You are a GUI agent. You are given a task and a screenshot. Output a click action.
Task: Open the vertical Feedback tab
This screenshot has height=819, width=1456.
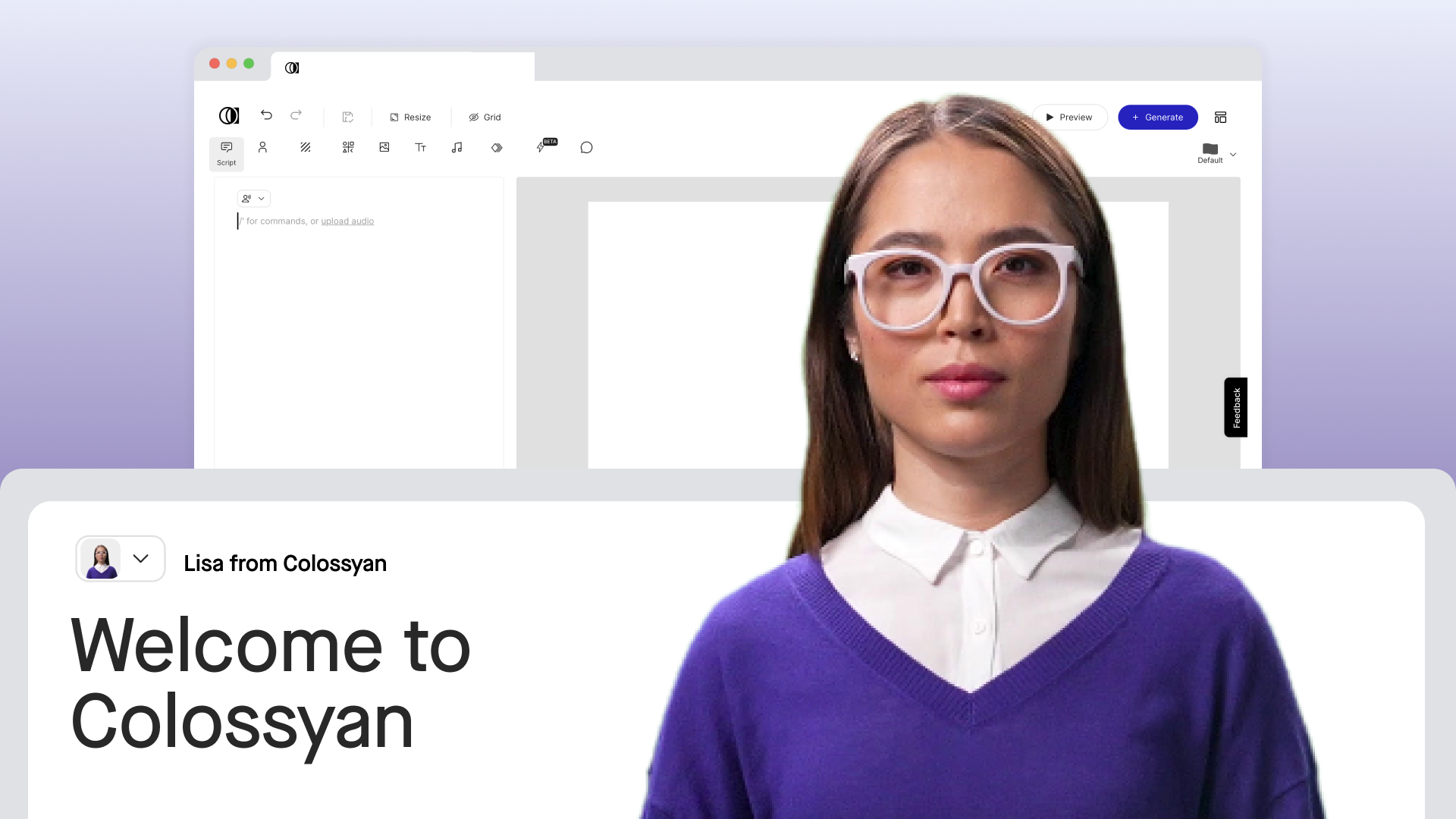tap(1235, 407)
